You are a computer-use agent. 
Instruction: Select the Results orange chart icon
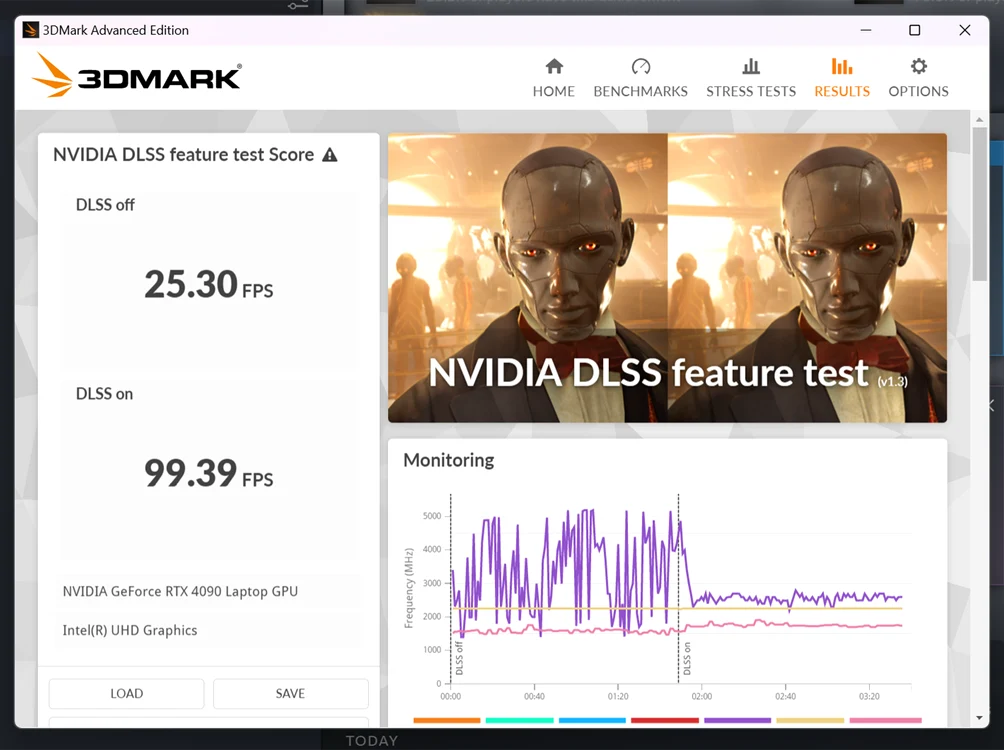point(841,66)
